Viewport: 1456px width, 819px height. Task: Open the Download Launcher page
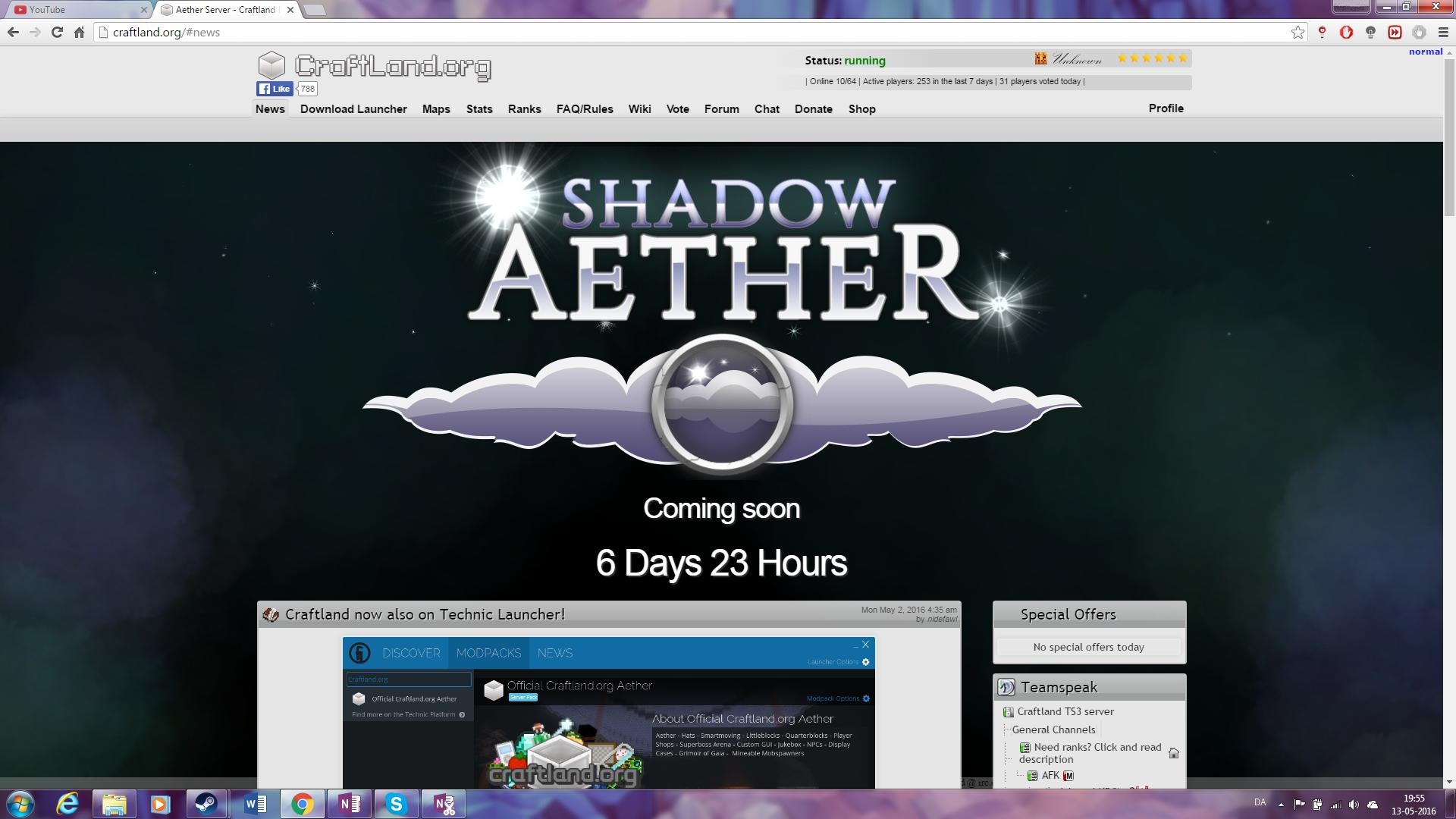click(x=353, y=108)
